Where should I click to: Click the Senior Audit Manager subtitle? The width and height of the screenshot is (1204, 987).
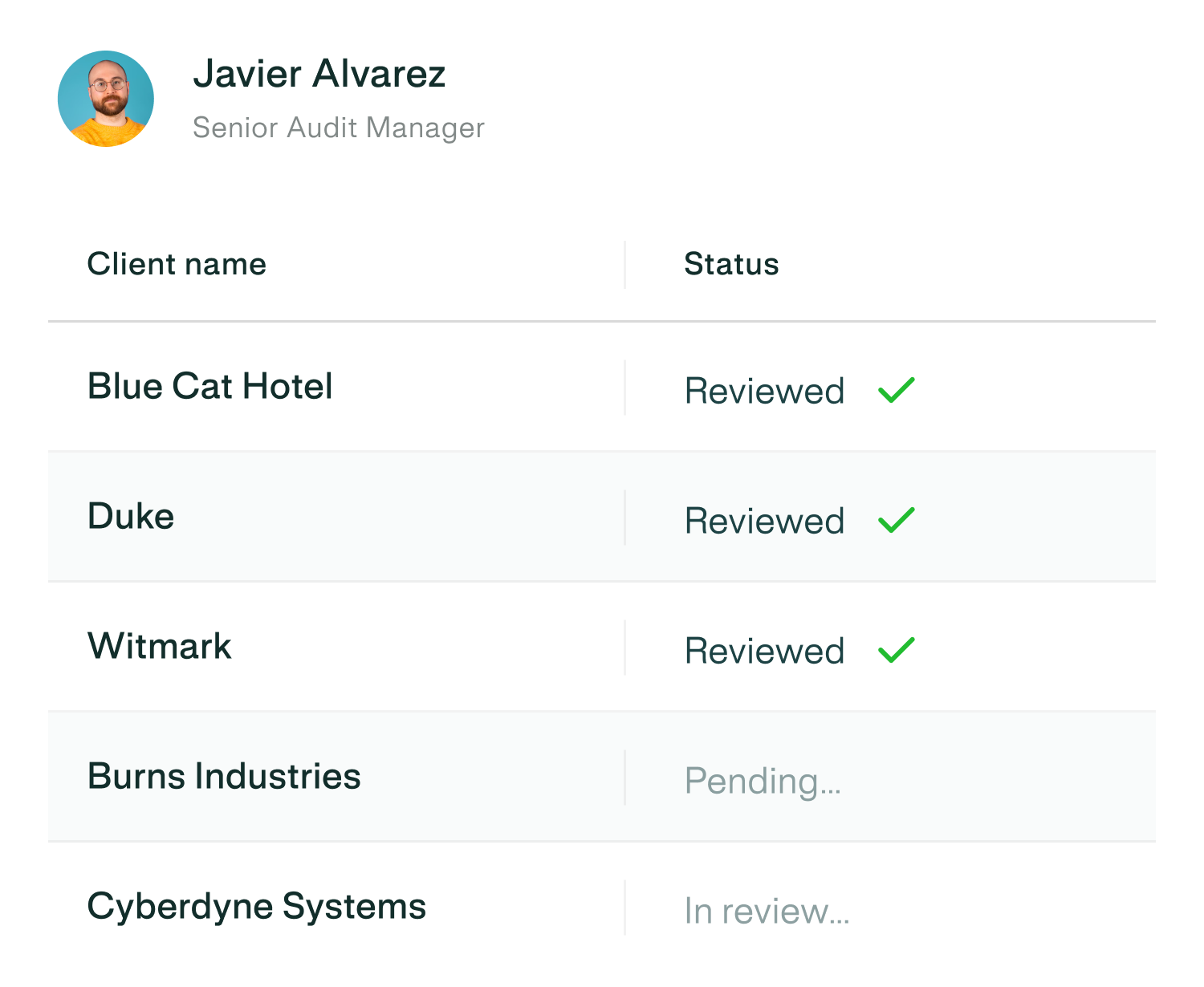[x=338, y=128]
